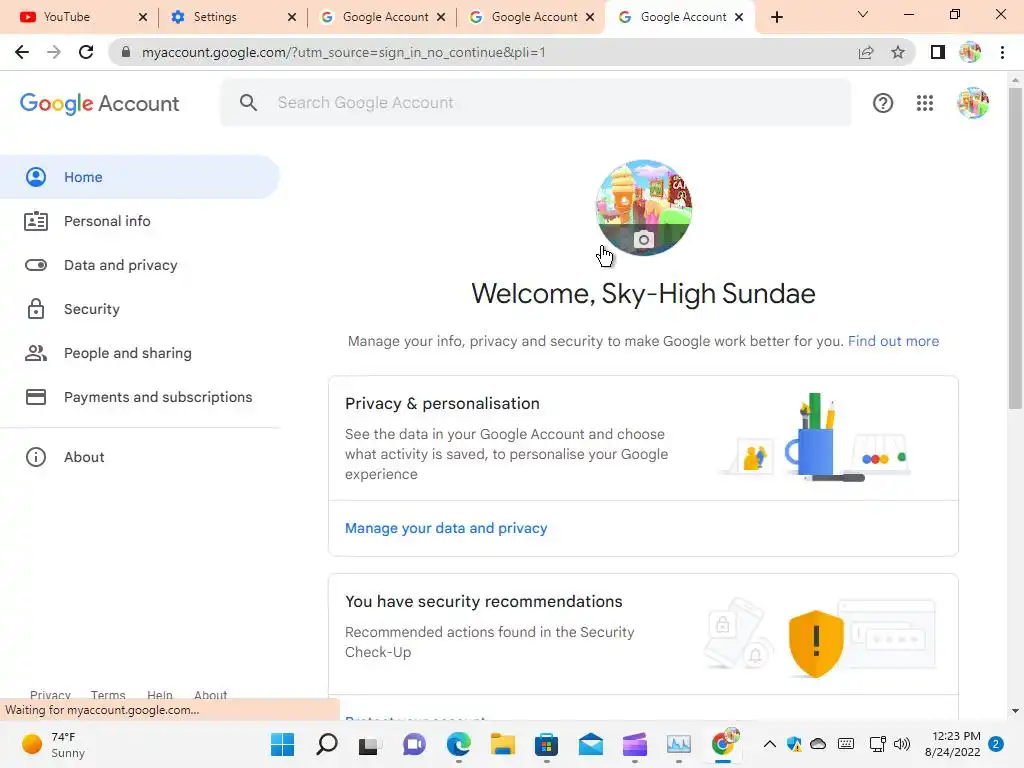Switch to the first Google Account tab
The image size is (1024, 768).
383,17
